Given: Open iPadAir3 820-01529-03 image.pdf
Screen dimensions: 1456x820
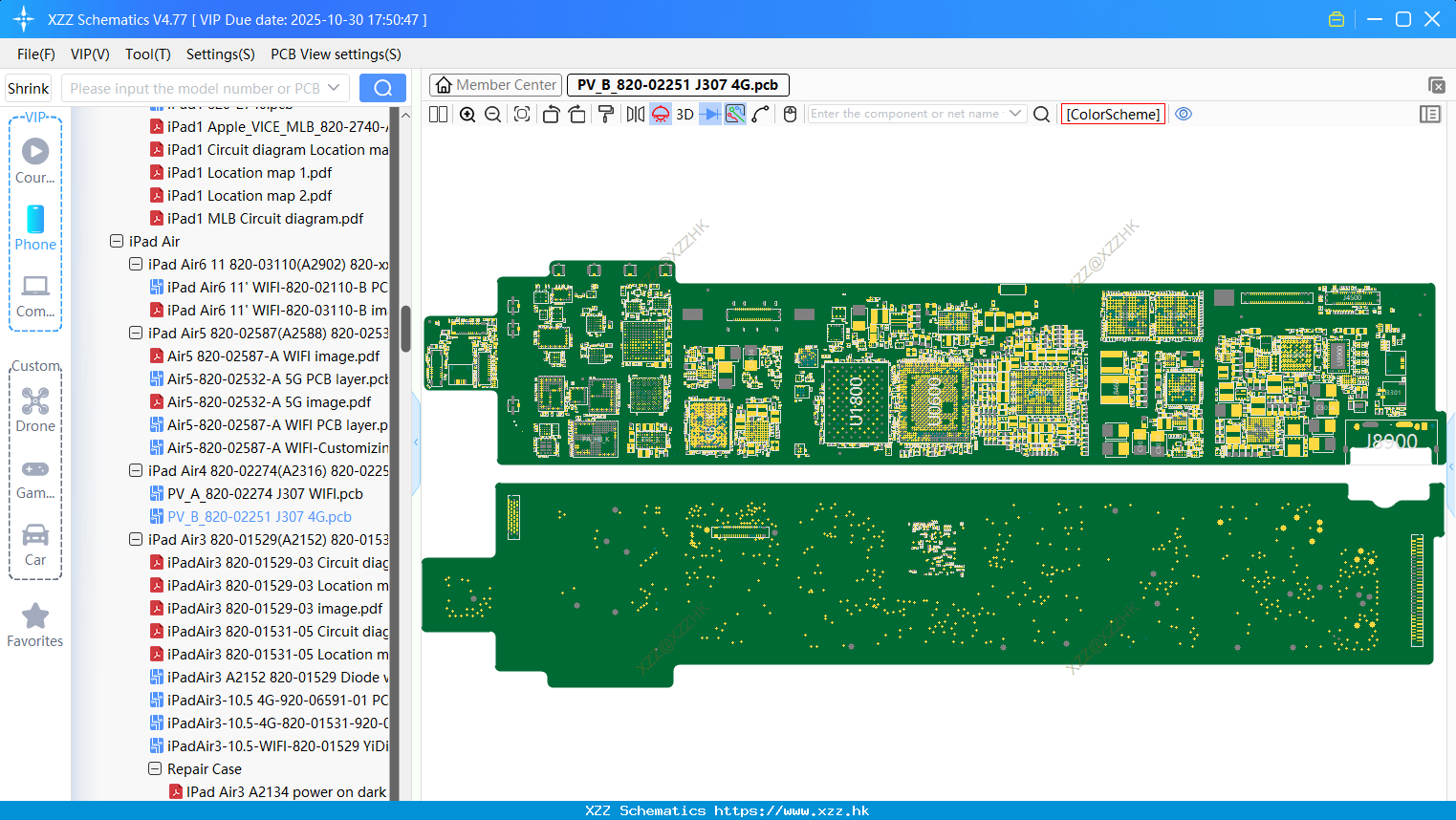Looking at the screenshot, I should (x=274, y=609).
